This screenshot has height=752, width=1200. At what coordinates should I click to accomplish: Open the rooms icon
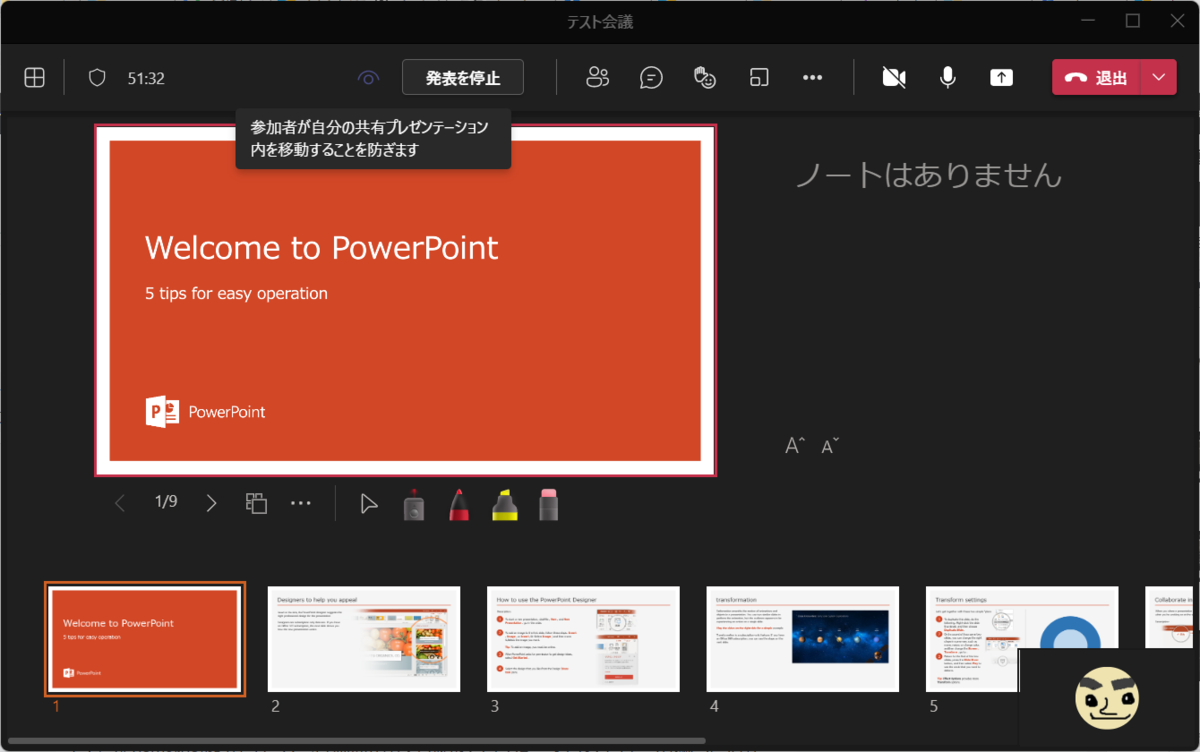pyautogui.click(x=759, y=78)
